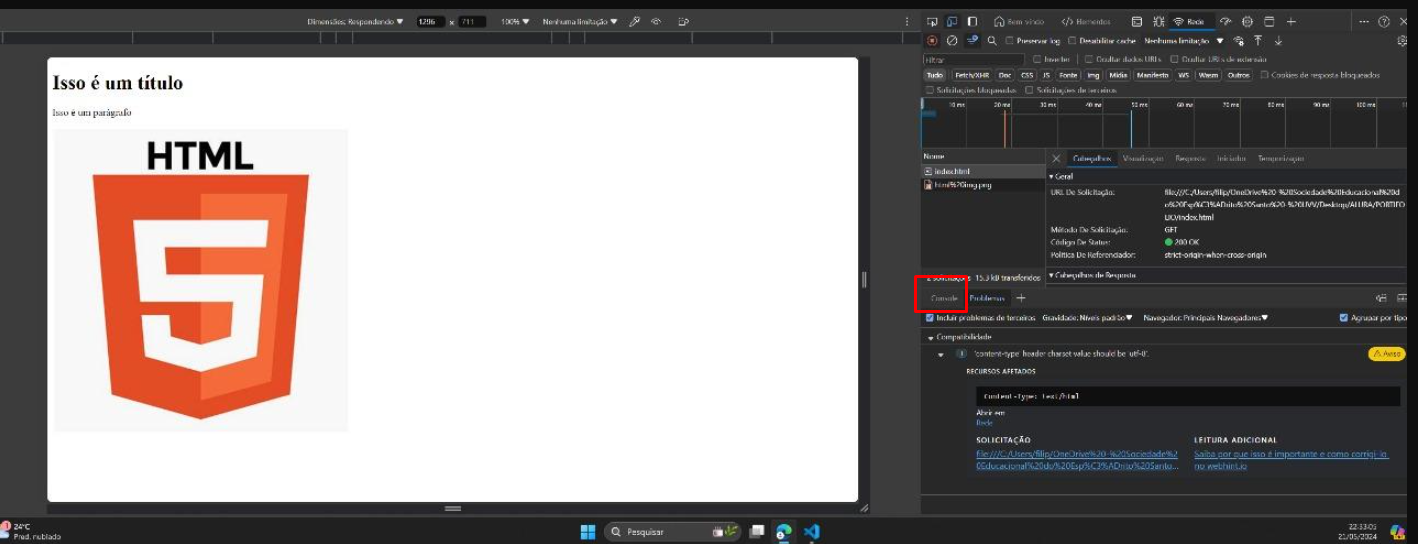This screenshot has height=544, width=1418.
Task: Select the Img filter button
Action: [x=1094, y=75]
